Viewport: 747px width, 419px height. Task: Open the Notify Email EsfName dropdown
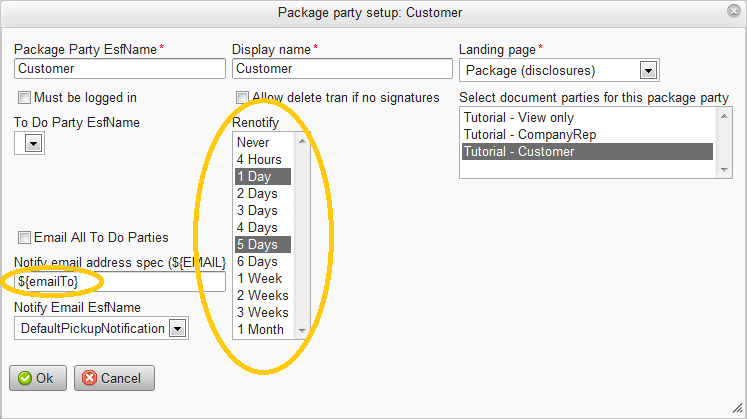pyautogui.click(x=177, y=328)
